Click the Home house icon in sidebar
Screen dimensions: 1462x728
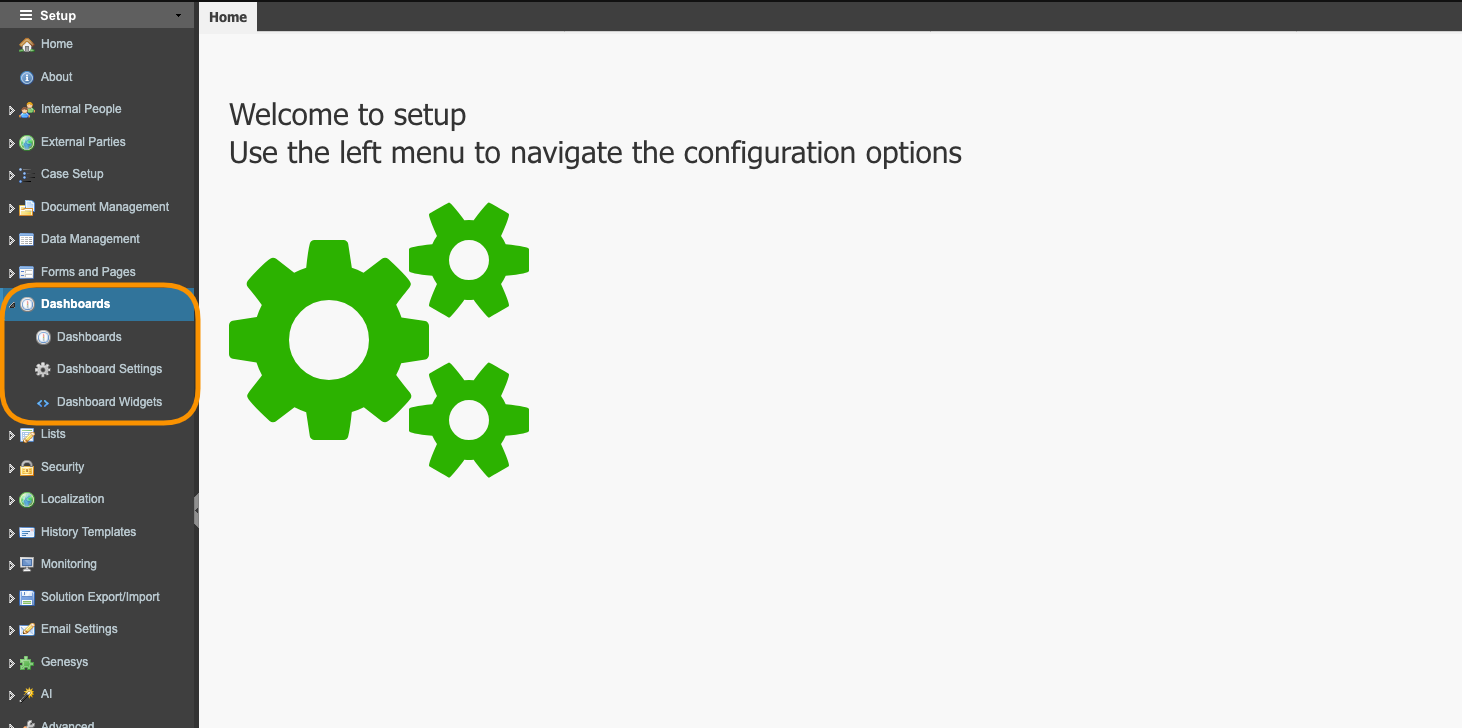(x=27, y=45)
